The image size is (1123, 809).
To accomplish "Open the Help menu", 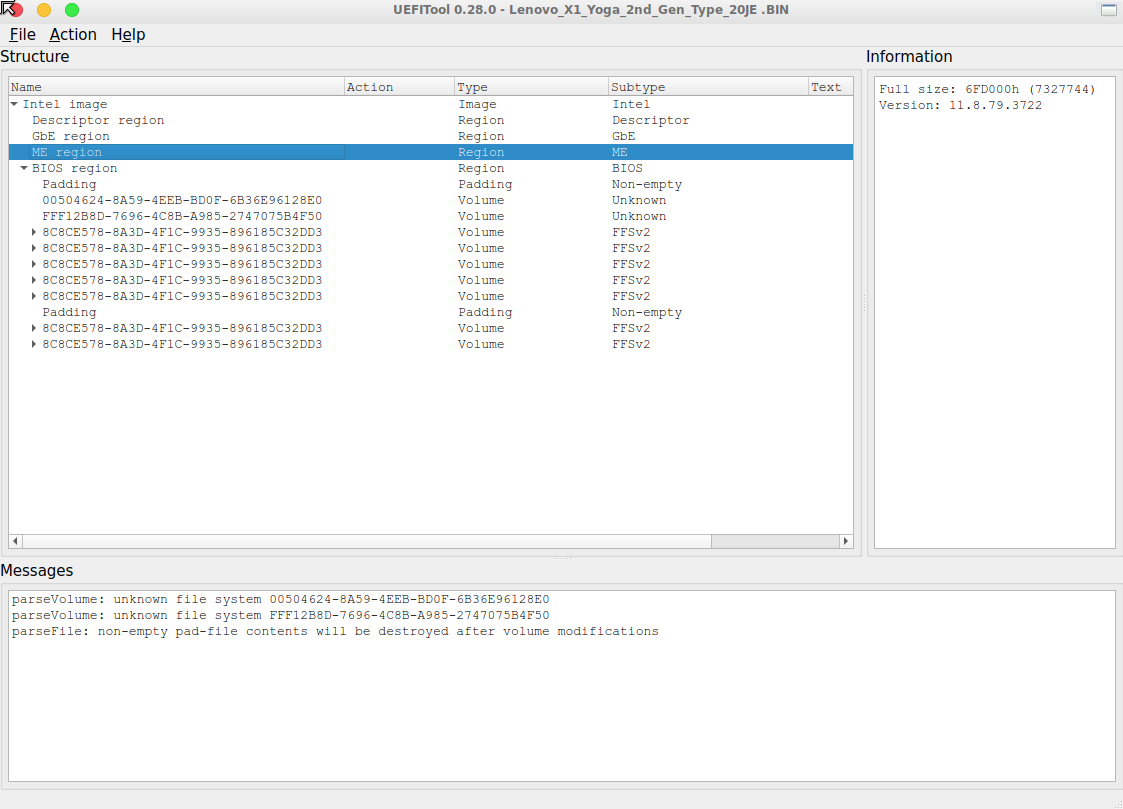I will pos(128,34).
